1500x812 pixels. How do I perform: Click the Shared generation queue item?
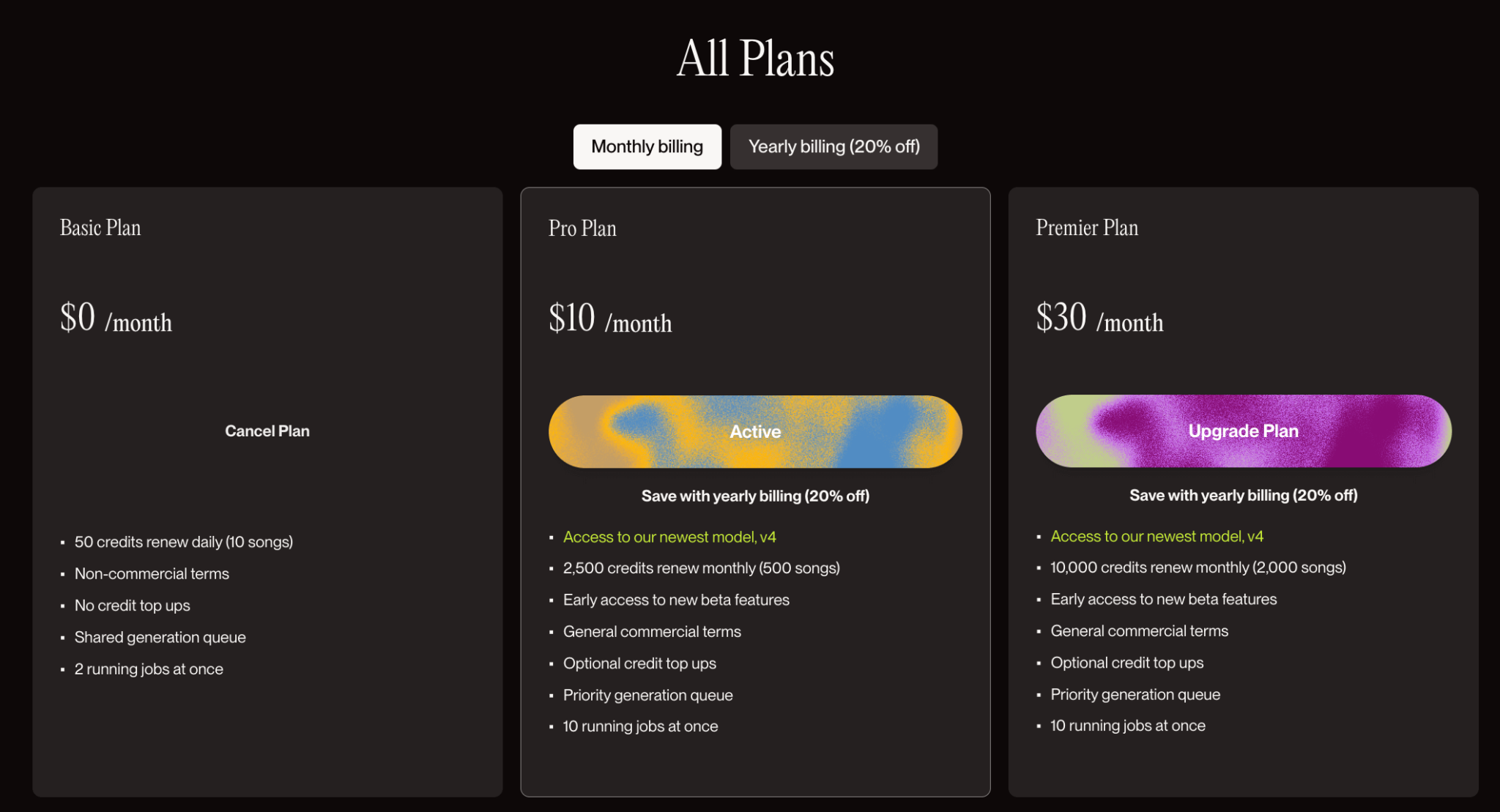pyautogui.click(x=160, y=637)
